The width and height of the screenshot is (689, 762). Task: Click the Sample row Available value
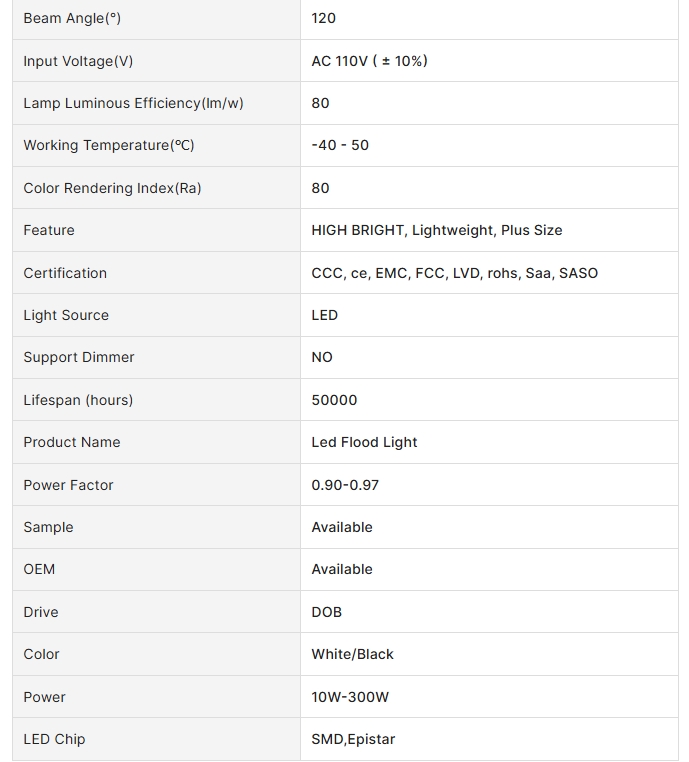point(342,527)
